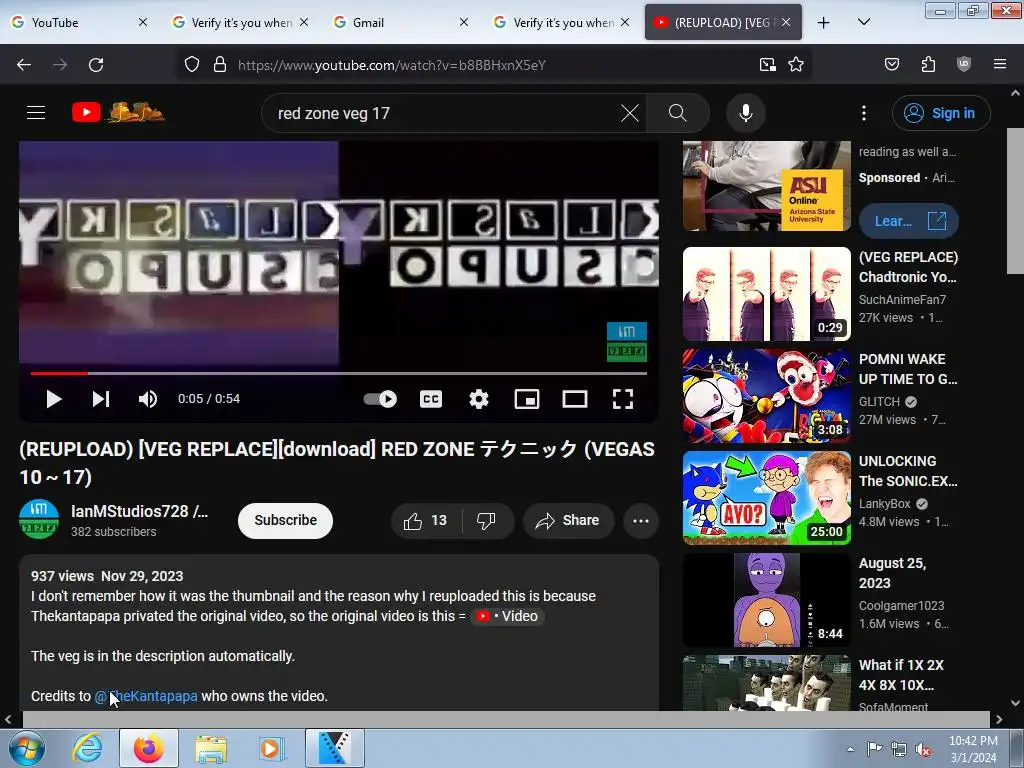This screenshot has width=1024, height=768.
Task: Mute the video volume speaker icon
Action: 148,399
